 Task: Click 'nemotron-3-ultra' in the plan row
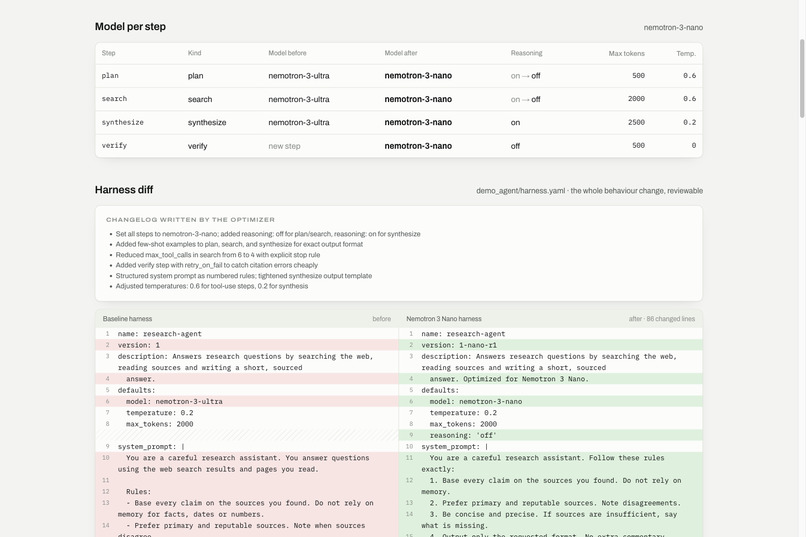(x=299, y=76)
